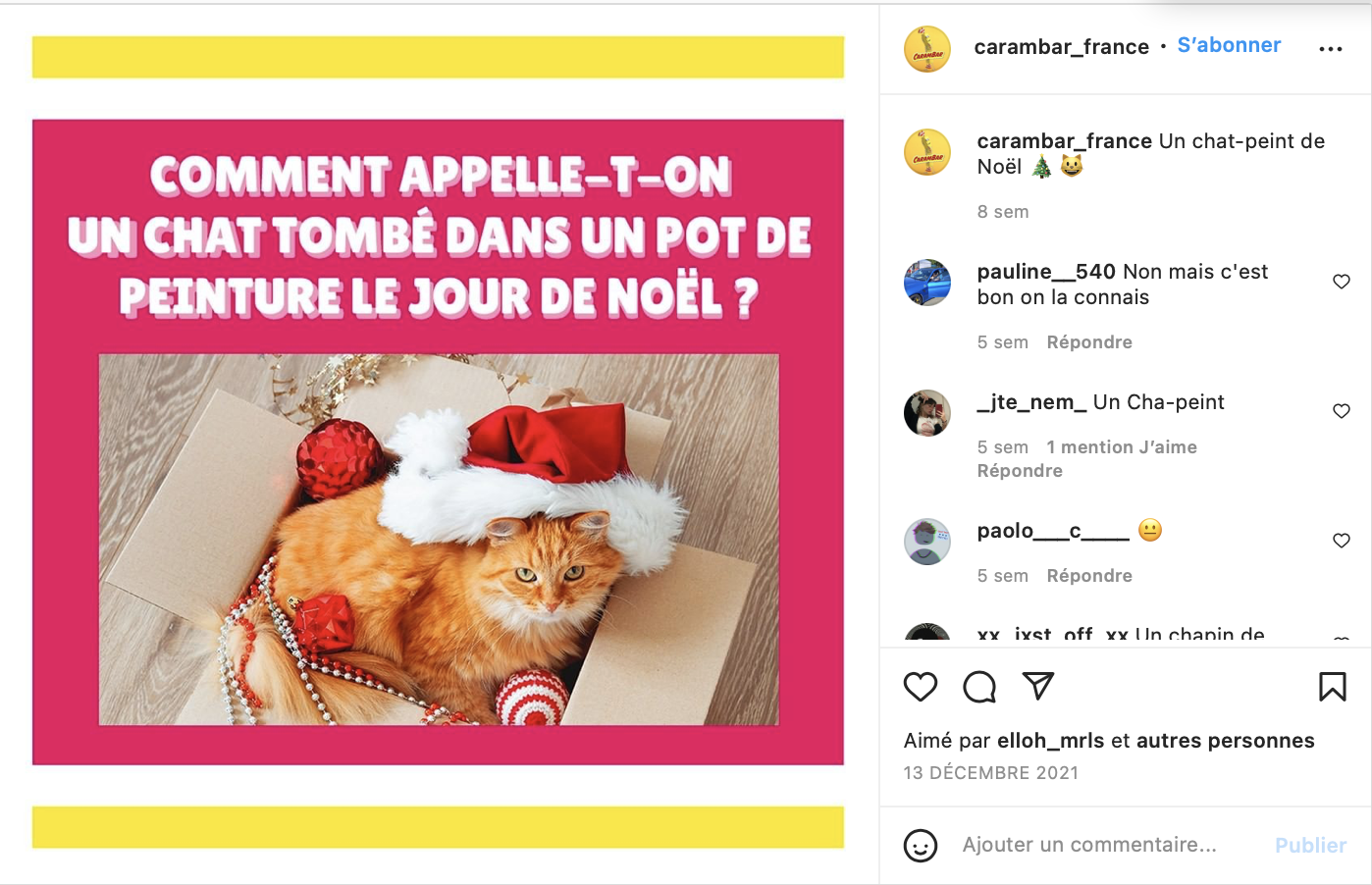Open paolo___c____'s profile avatar
Viewport: 1372px width, 885px height.
pyautogui.click(x=927, y=542)
